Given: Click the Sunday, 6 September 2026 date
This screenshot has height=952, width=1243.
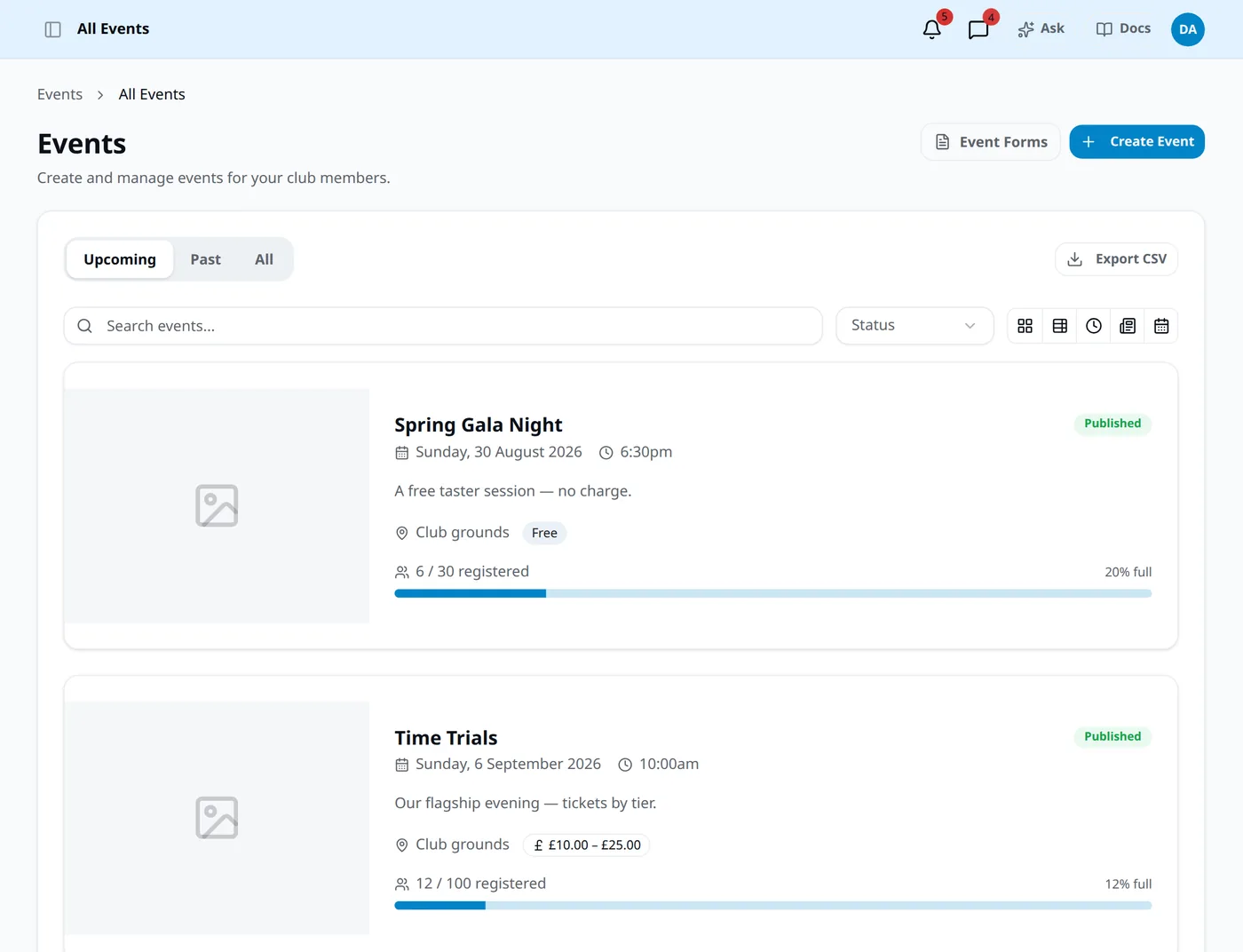Looking at the screenshot, I should click(508, 764).
